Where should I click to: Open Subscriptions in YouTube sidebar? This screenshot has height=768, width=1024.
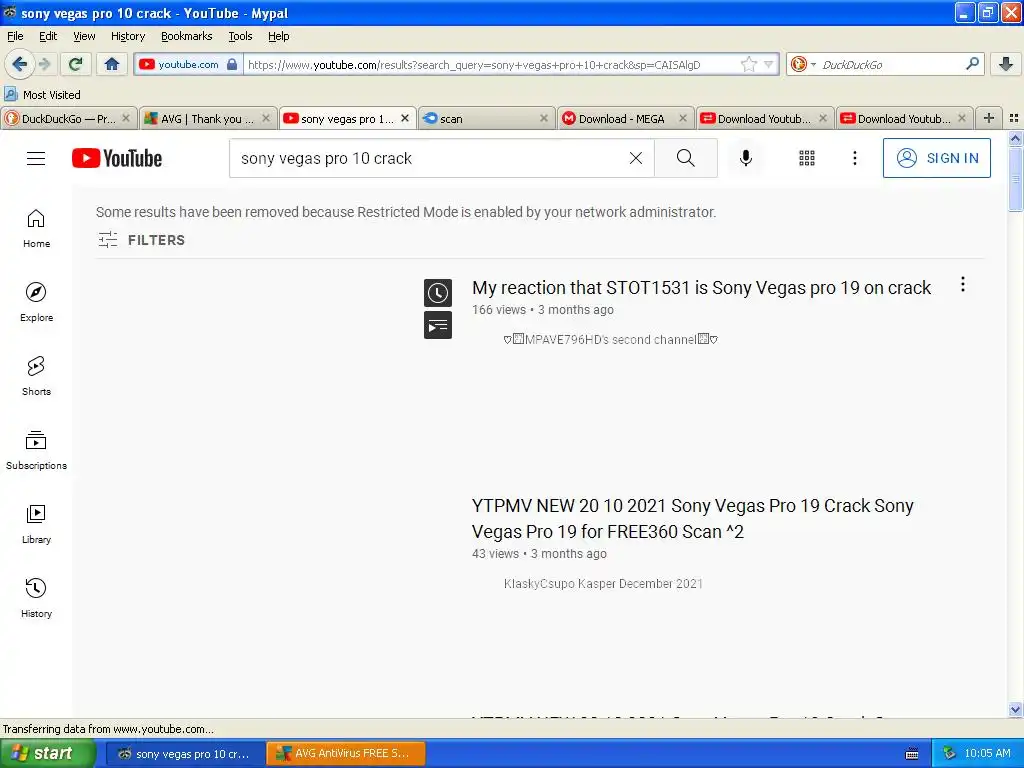[36, 450]
